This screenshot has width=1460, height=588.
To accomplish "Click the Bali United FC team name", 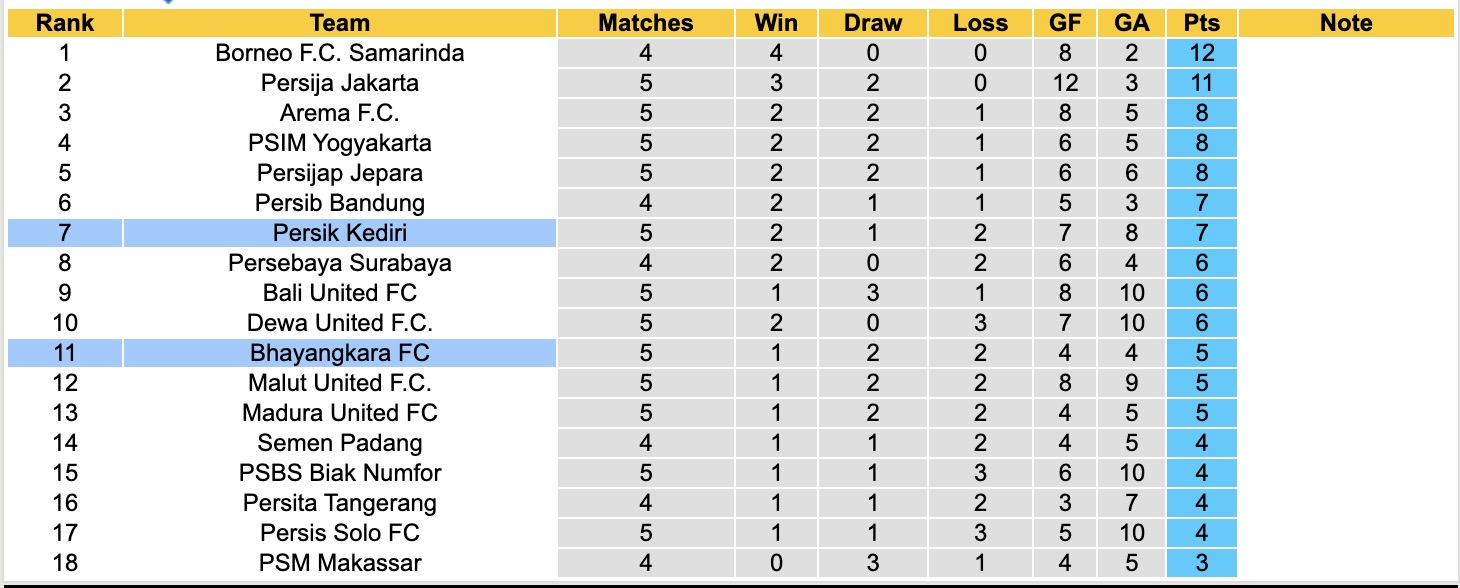I will pyautogui.click(x=340, y=293).
